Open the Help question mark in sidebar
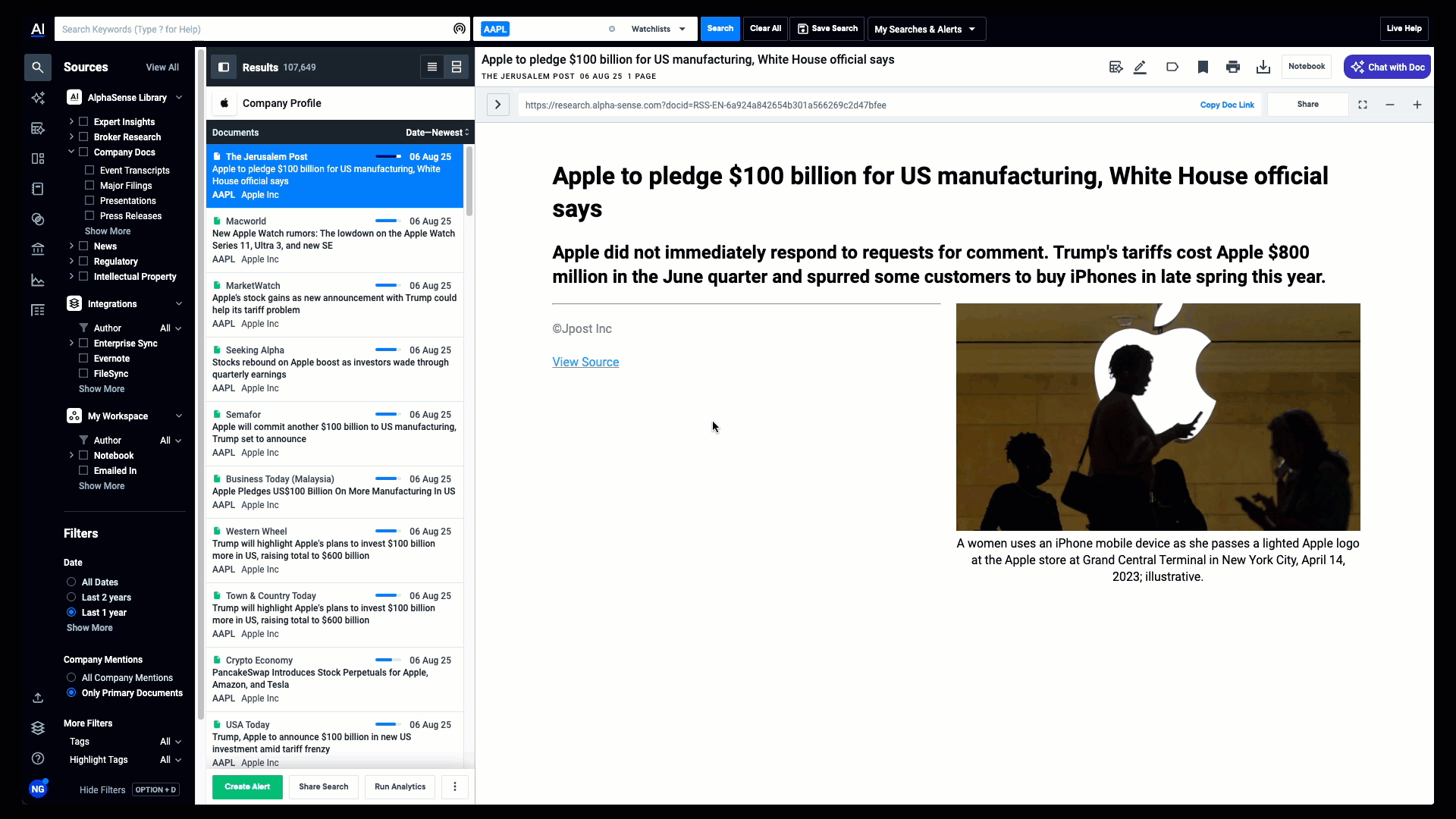The width and height of the screenshot is (1456, 819). point(38,758)
